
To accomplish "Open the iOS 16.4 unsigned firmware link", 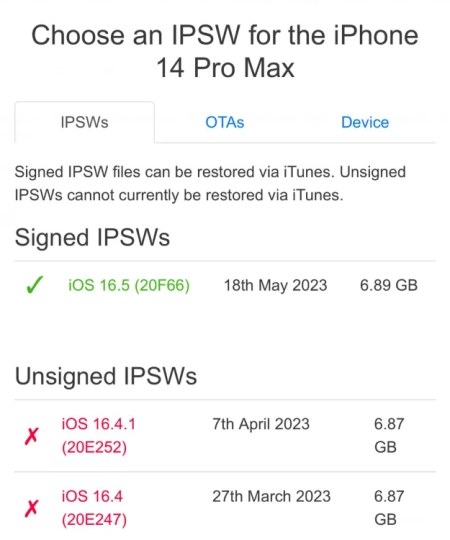I will click(x=94, y=508).
